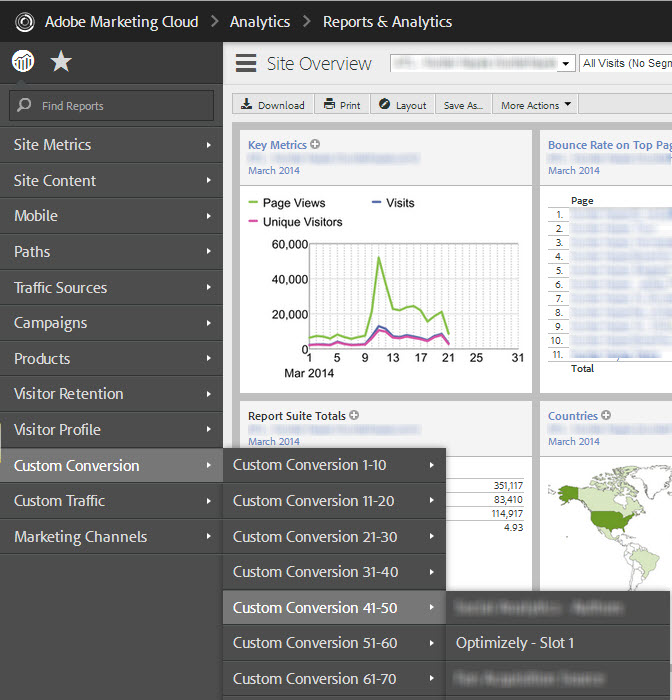Type-in field: click Find Reports search box
The height and width of the screenshot is (700, 672).
pyautogui.click(x=112, y=106)
